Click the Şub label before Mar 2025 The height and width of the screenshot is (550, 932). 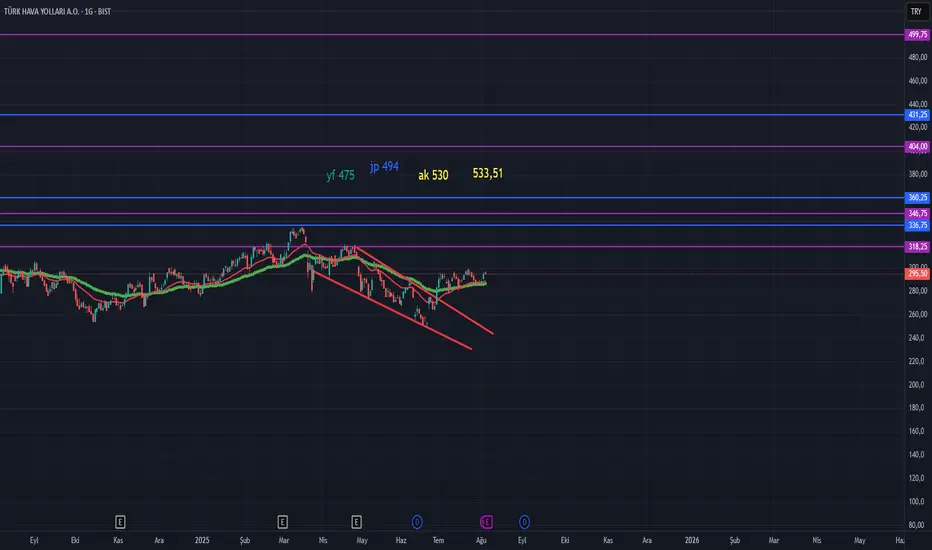point(244,540)
